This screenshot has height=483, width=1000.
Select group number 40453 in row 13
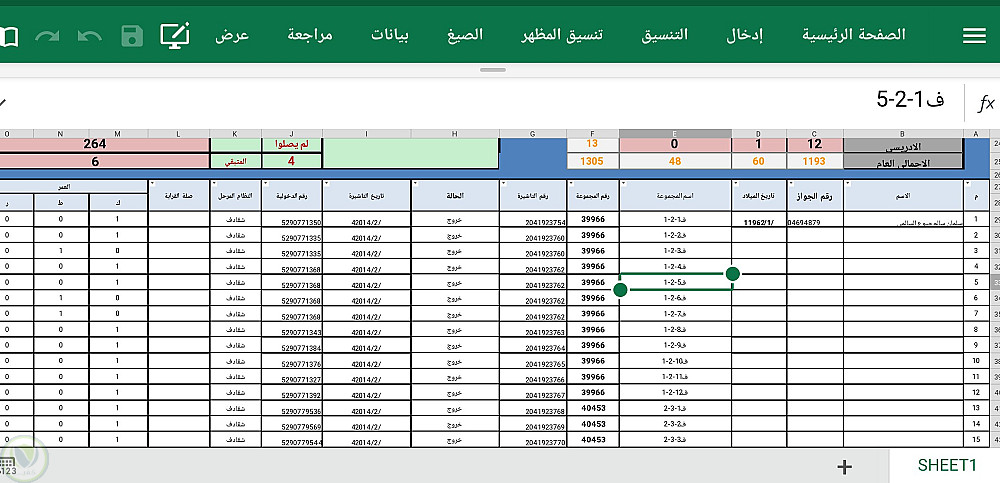592,408
